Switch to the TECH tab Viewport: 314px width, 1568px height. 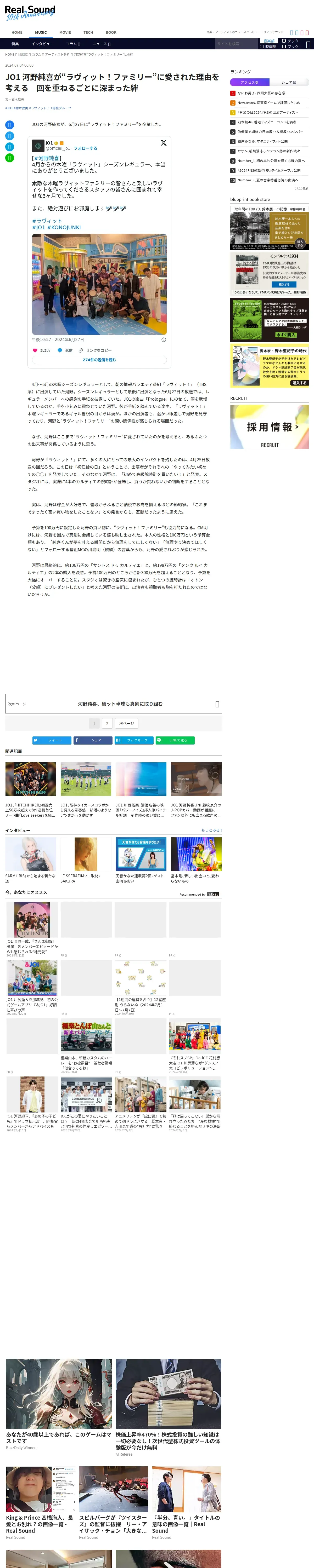click(x=88, y=32)
